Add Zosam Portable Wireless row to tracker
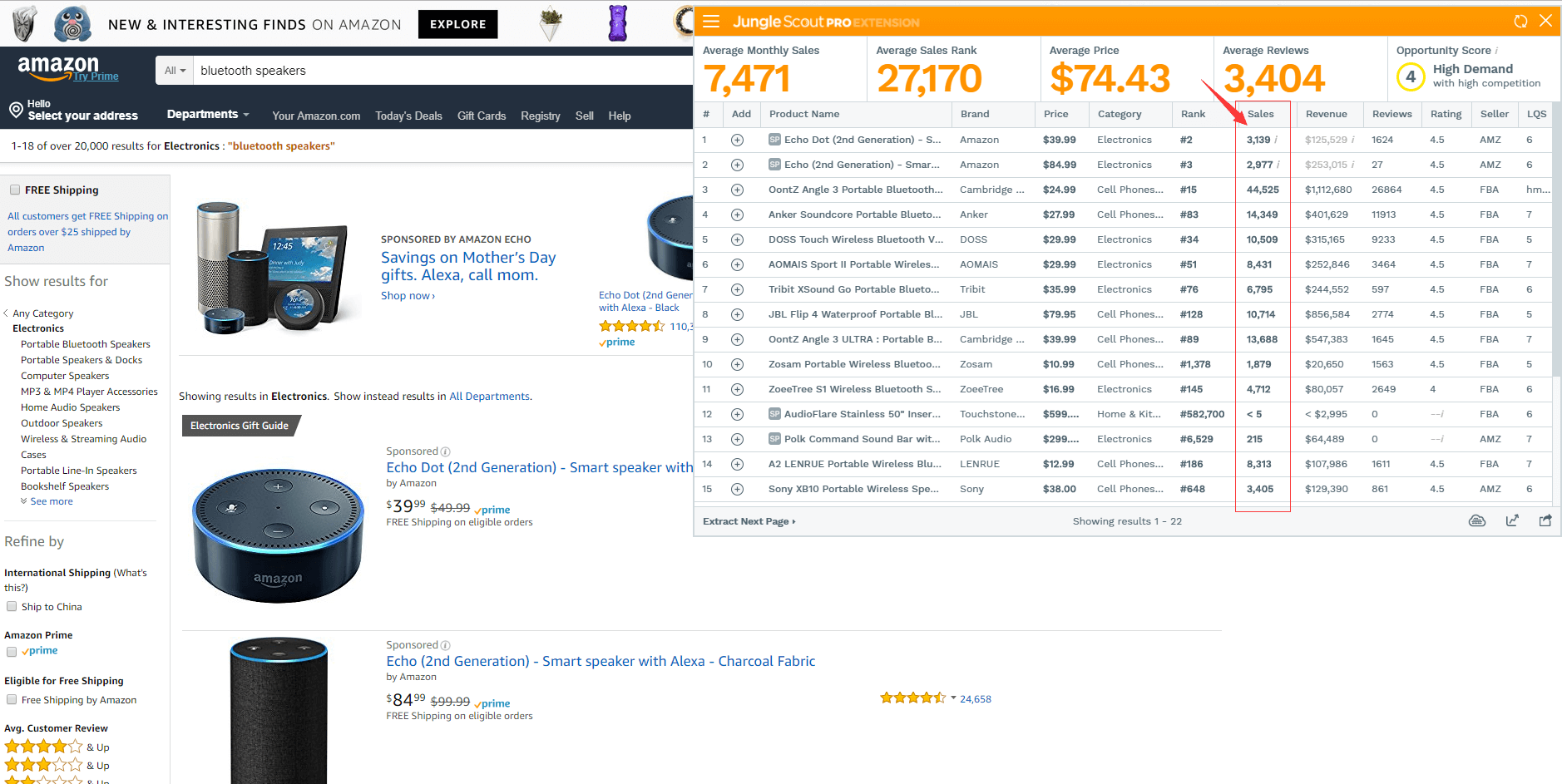1562x784 pixels. coord(737,364)
